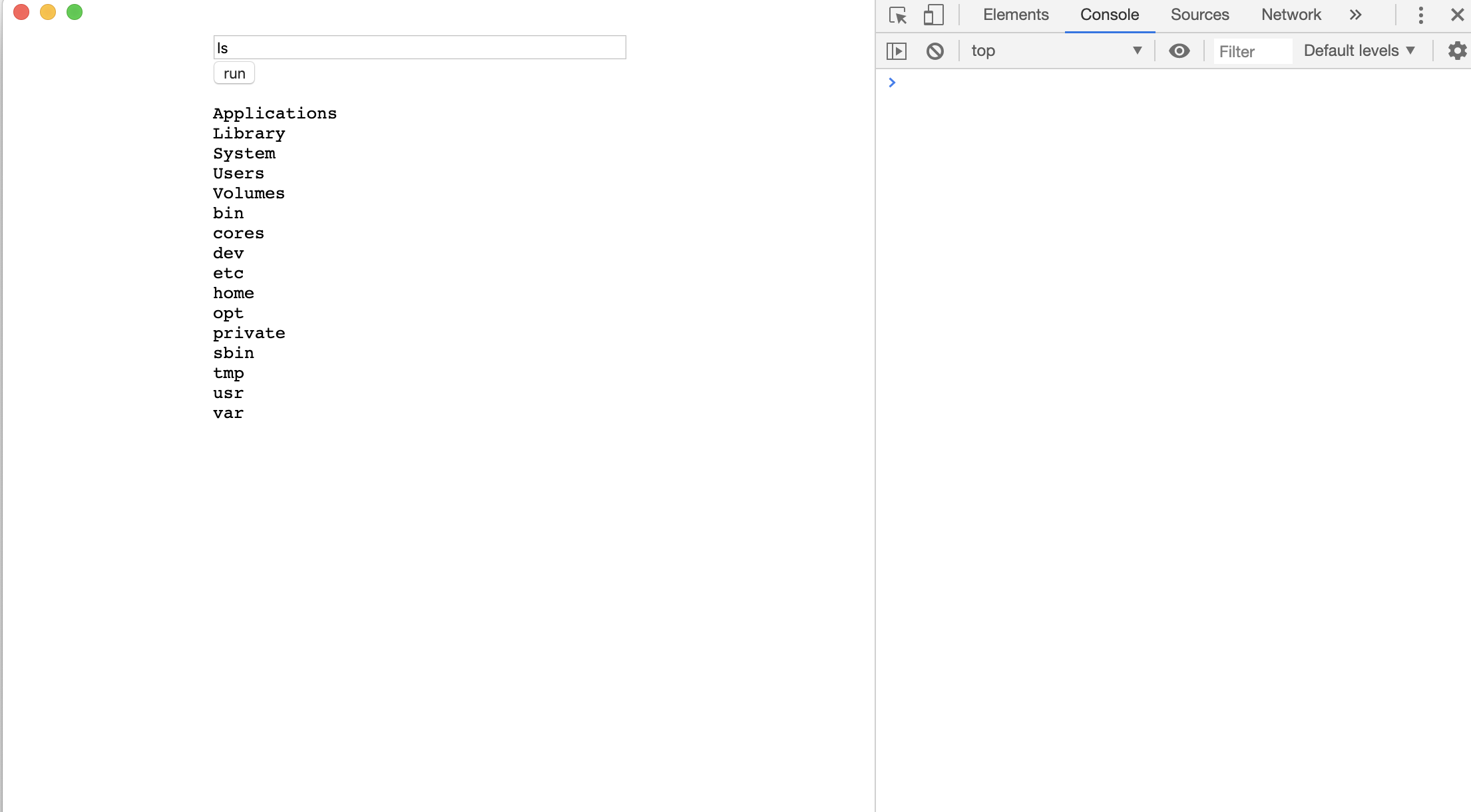
Task: Focus the console Filter field
Action: 1253,51
